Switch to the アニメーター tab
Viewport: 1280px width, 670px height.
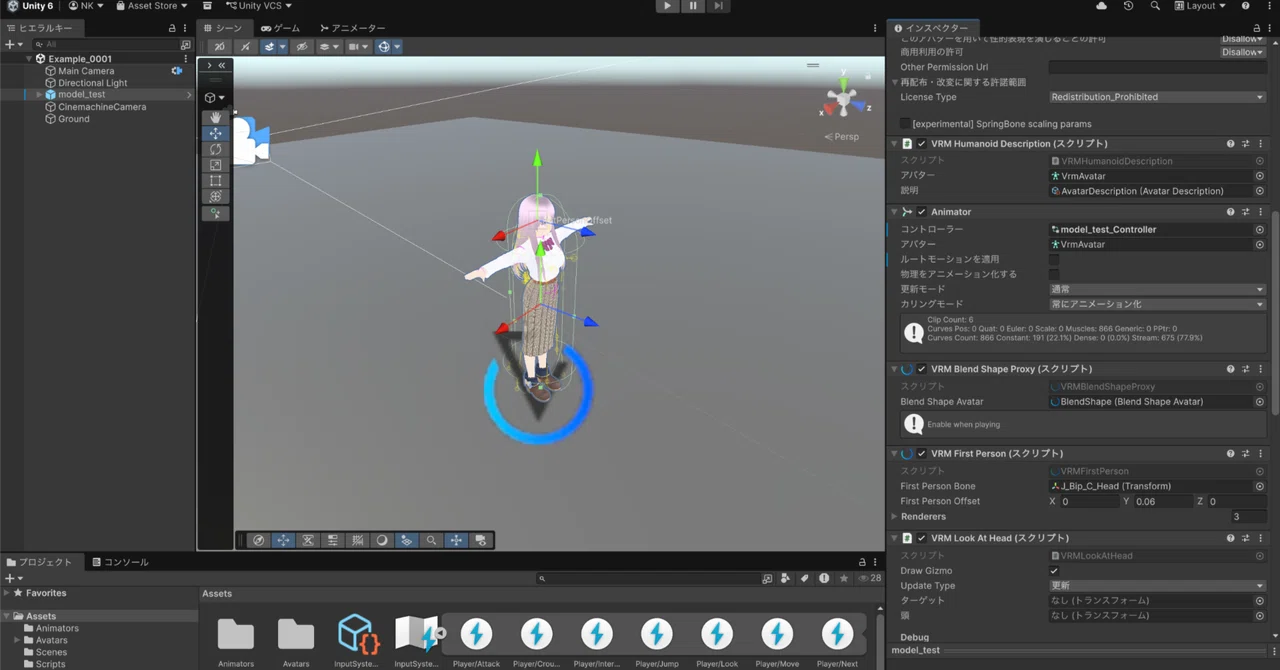click(352, 28)
